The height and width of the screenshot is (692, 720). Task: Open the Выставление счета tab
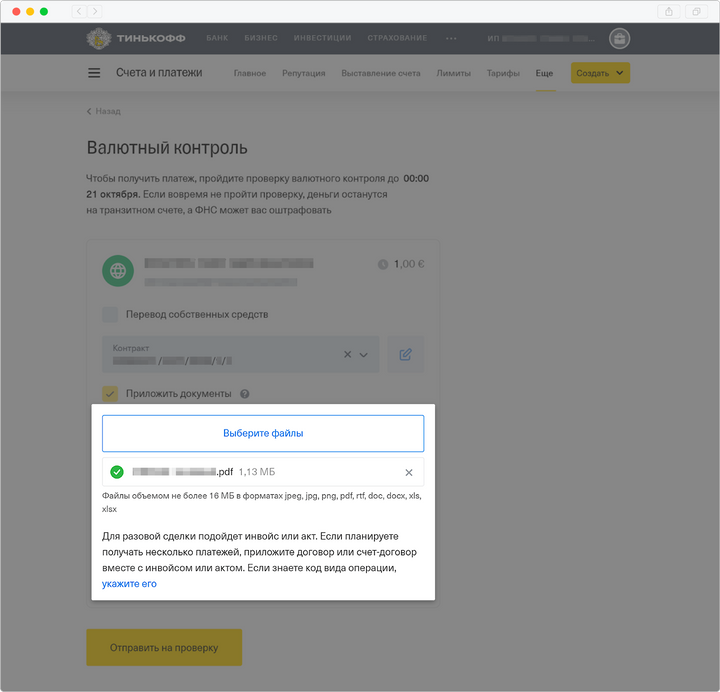click(380, 73)
